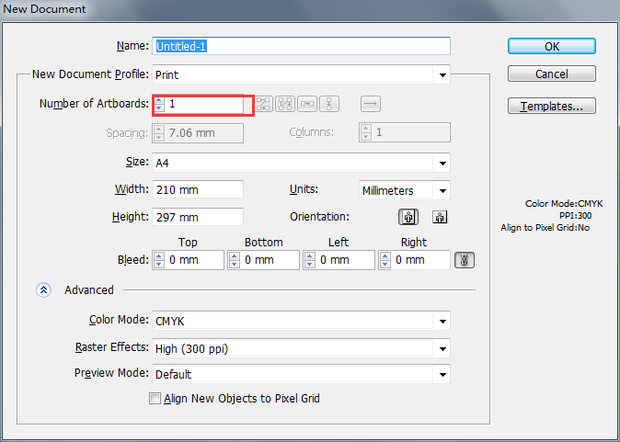Toggle the bleed link chain icon
The width and height of the screenshot is (620, 442).
pyautogui.click(x=464, y=260)
